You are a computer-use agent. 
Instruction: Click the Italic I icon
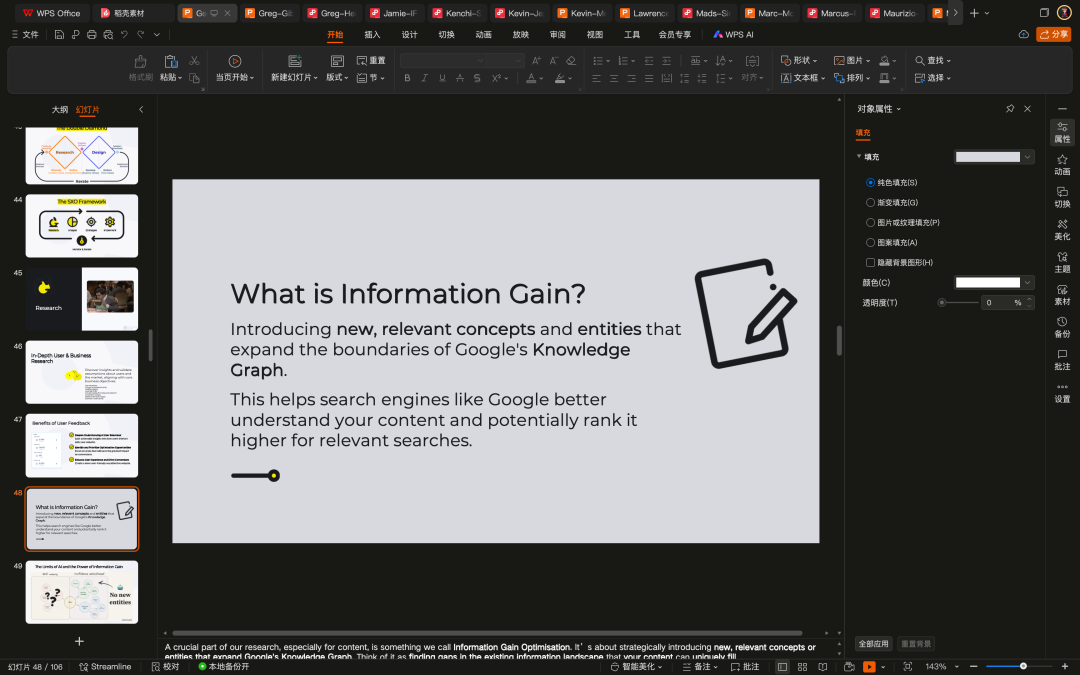pos(424,79)
